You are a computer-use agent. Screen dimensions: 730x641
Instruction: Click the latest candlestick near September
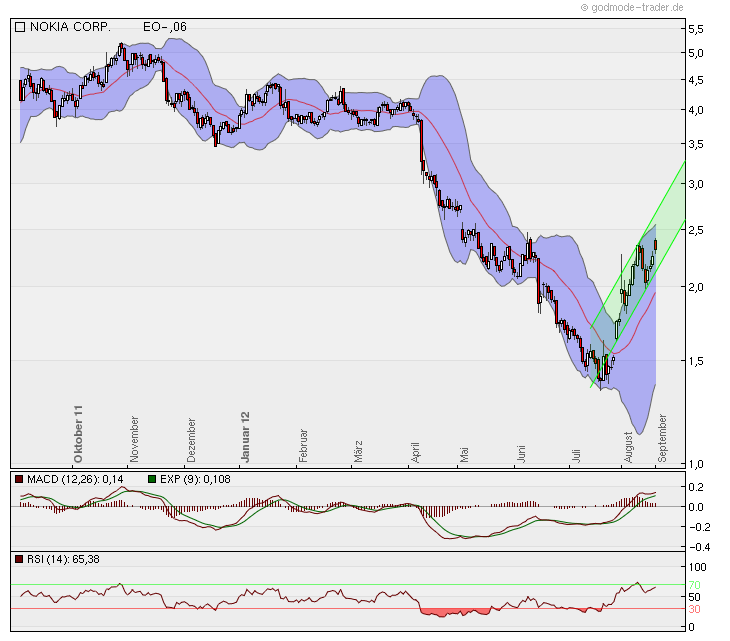(x=656, y=244)
